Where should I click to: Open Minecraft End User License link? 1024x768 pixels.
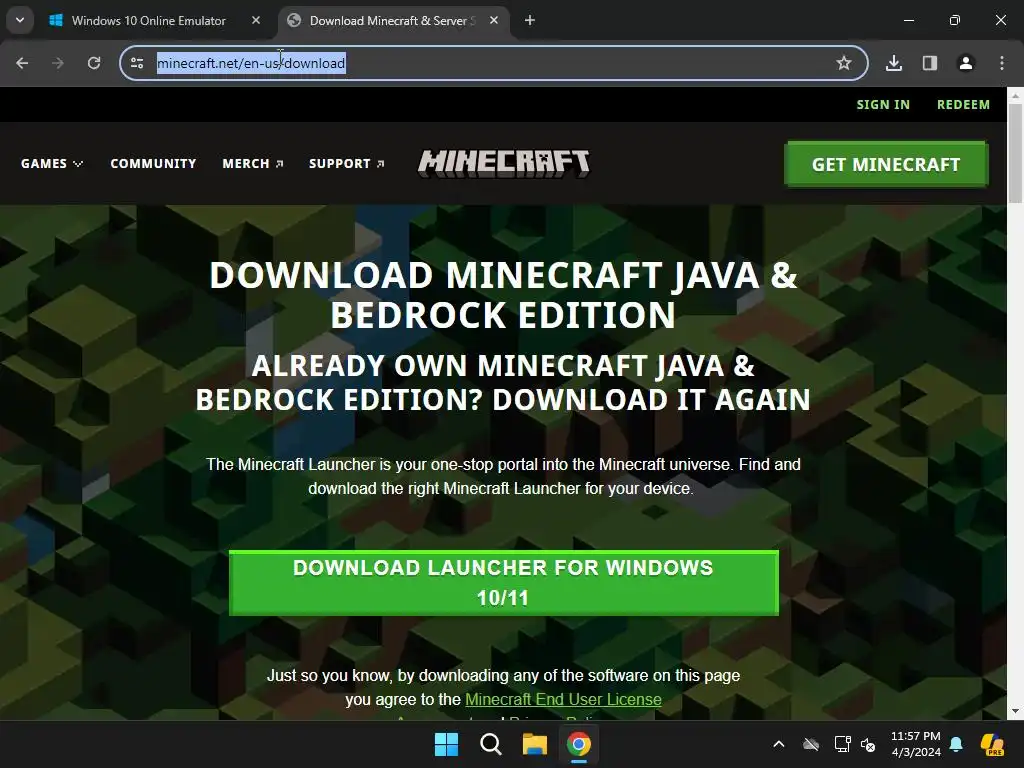pyautogui.click(x=563, y=699)
